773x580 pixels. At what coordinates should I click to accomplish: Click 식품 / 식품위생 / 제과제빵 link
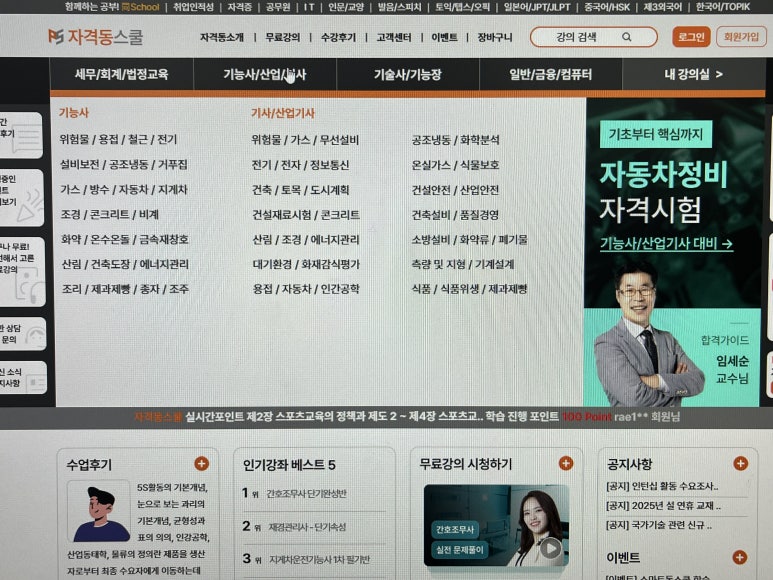pyautogui.click(x=469, y=289)
